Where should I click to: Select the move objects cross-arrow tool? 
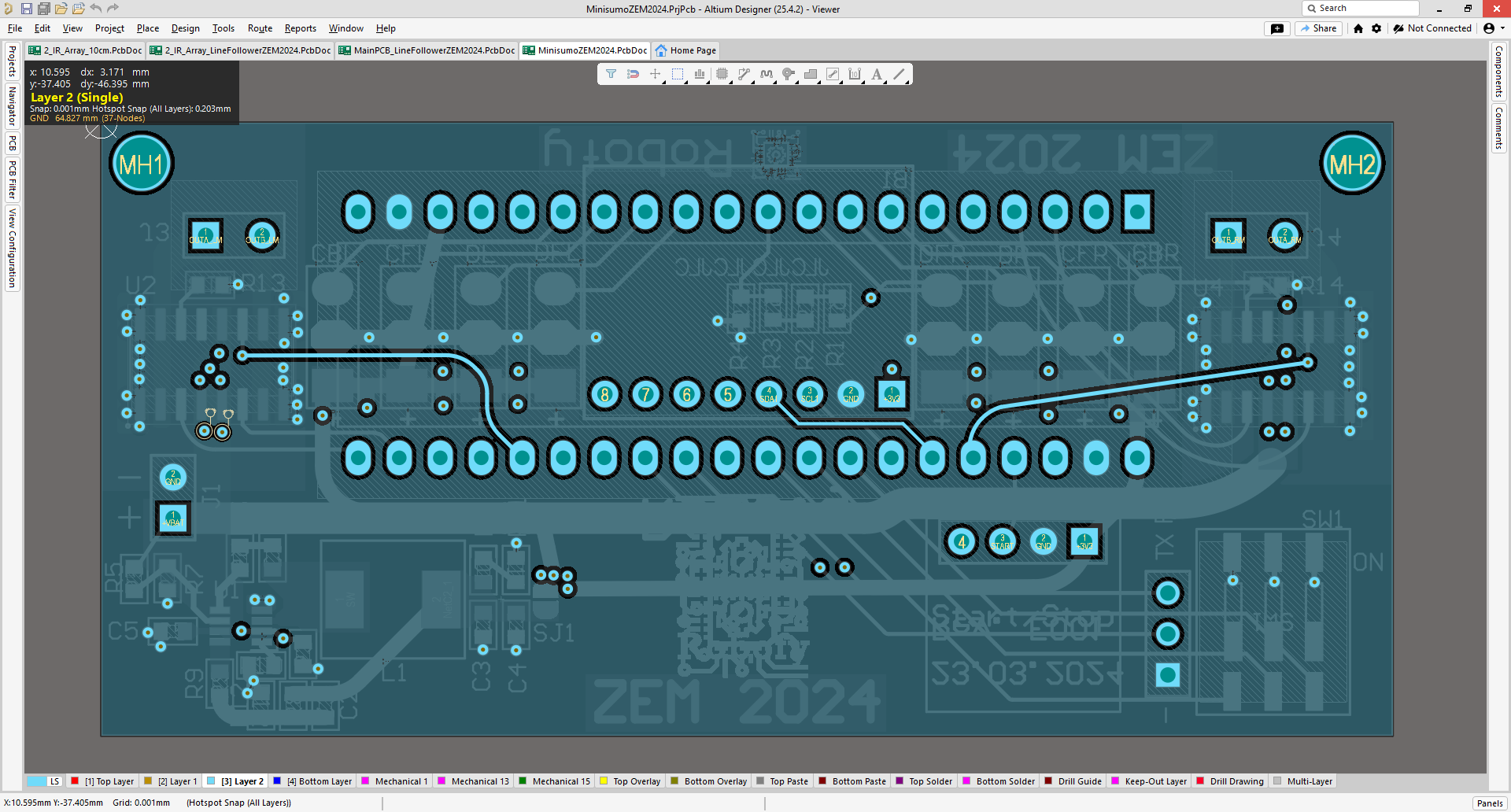click(655, 74)
